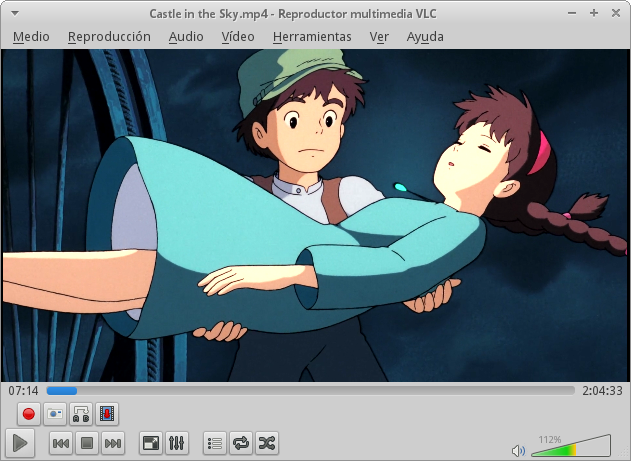631x461 pixels.
Task: Open the Medio menu
Action: (x=31, y=37)
